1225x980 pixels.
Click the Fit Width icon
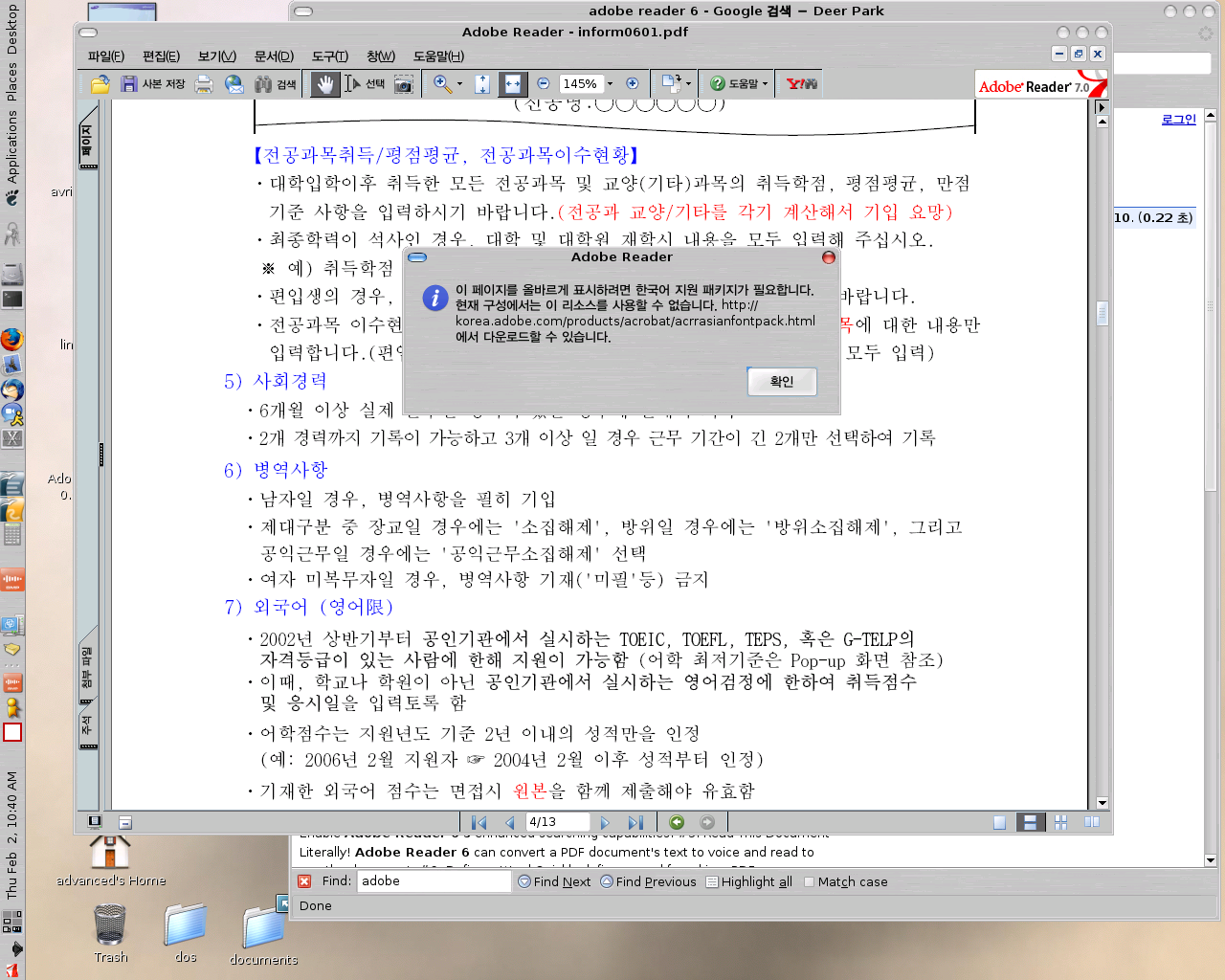(513, 84)
